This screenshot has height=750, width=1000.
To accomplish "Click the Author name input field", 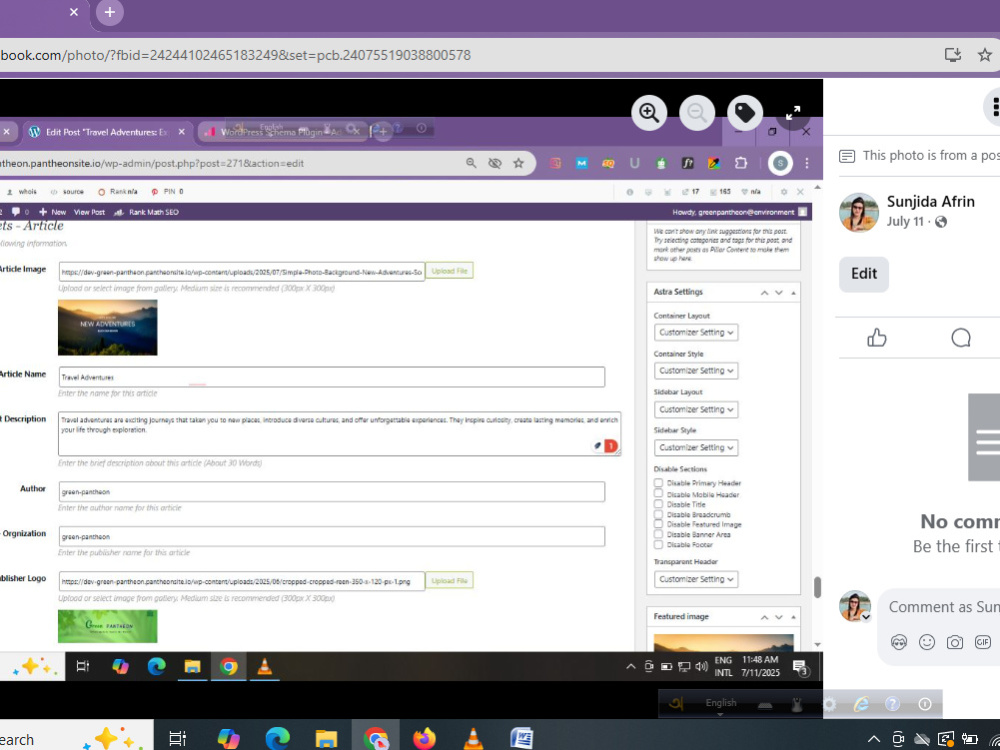I will pyautogui.click(x=332, y=492).
